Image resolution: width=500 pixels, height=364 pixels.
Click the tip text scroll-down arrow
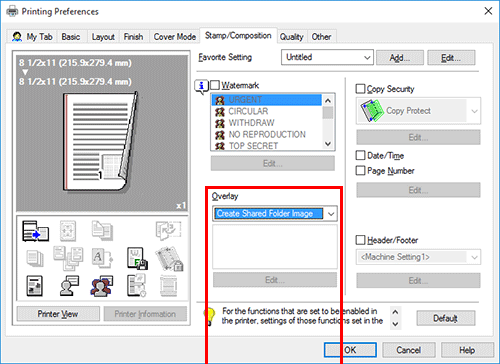coord(395,324)
